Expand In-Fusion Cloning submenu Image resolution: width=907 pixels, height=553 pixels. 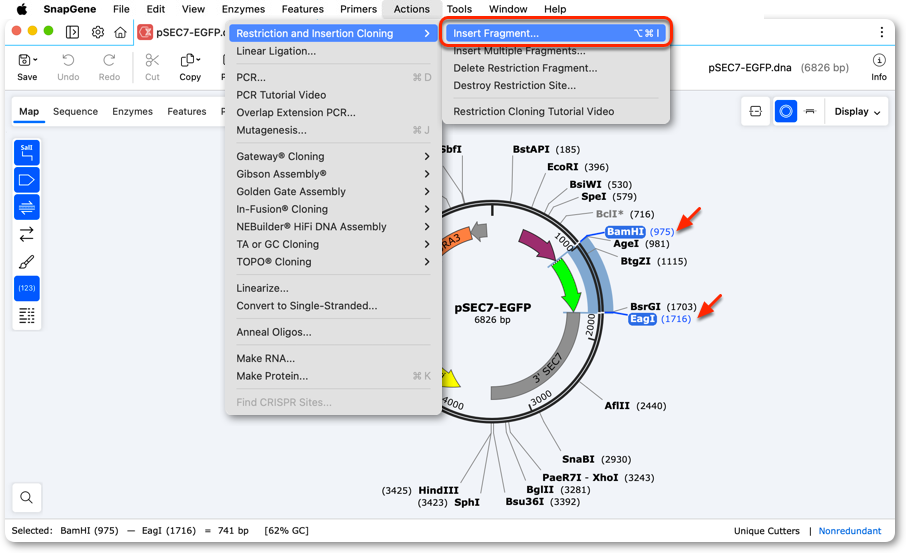click(333, 209)
